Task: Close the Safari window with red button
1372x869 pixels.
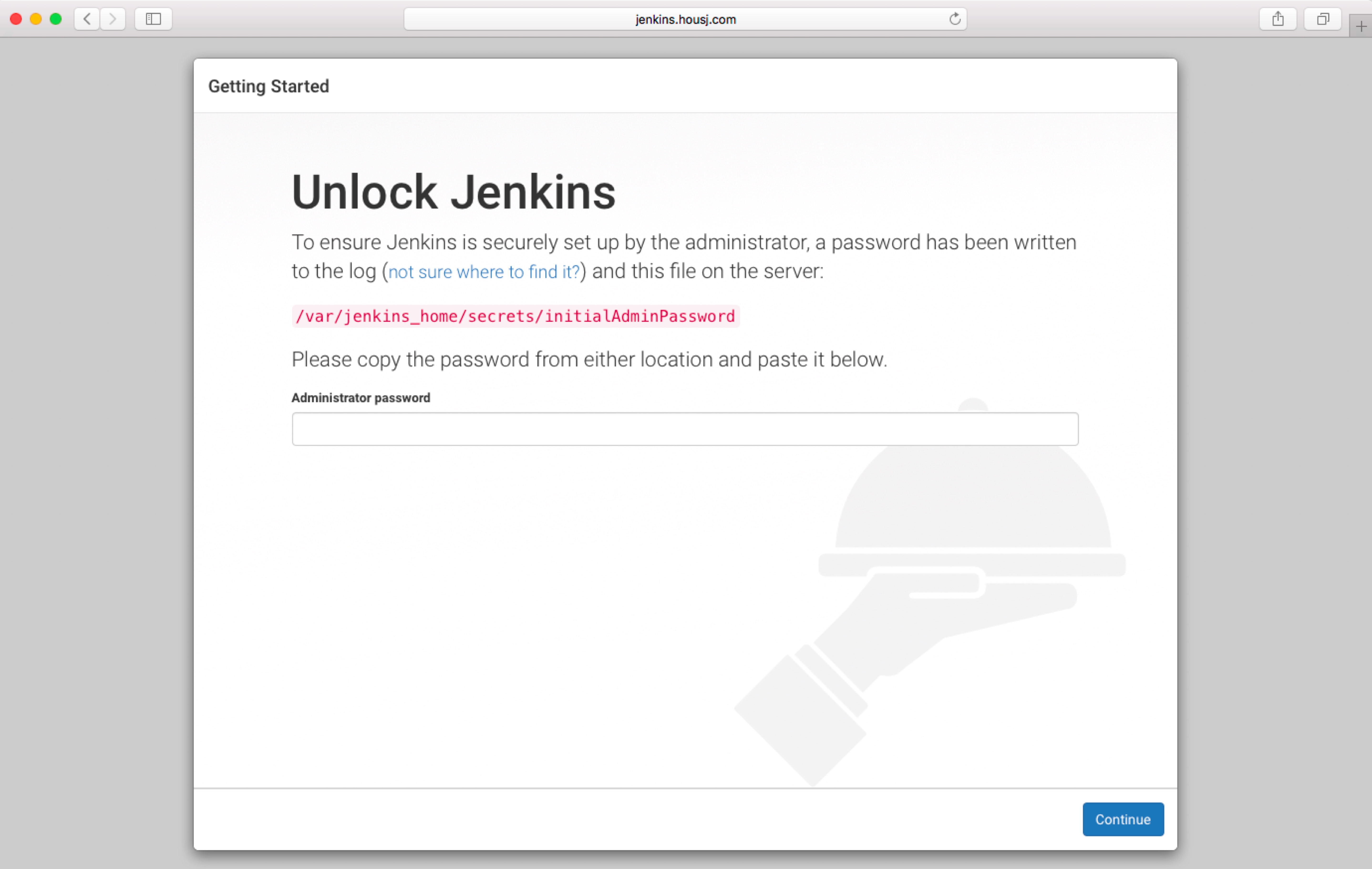Action: tap(16, 19)
